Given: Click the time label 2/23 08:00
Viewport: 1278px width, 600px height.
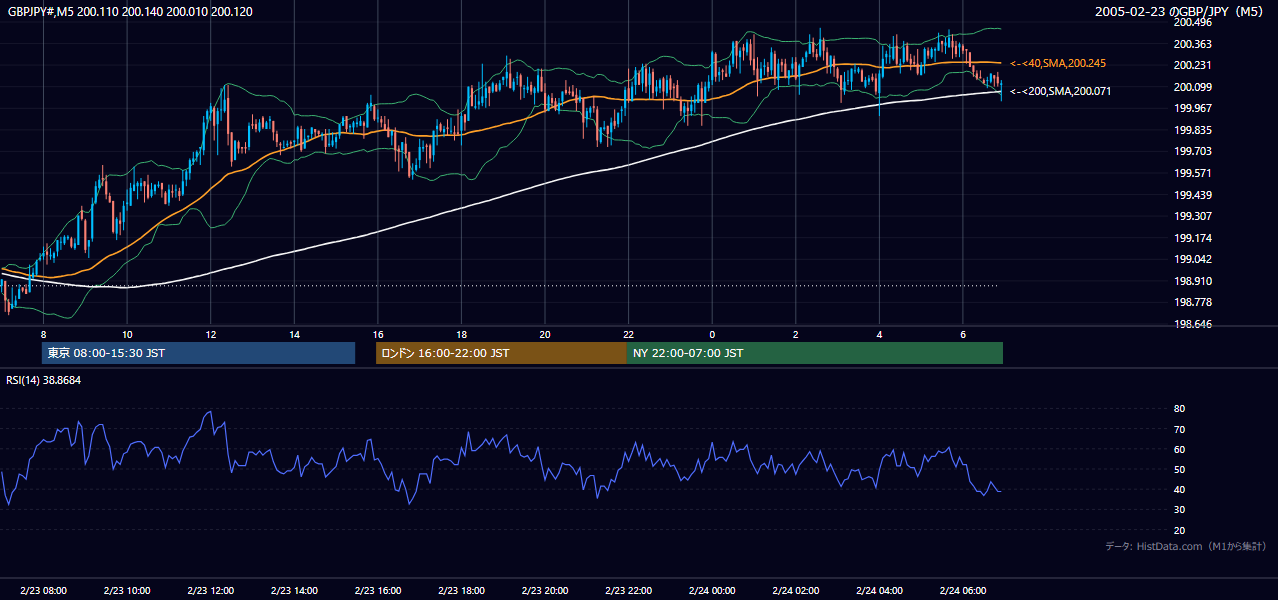Looking at the screenshot, I should (43, 590).
